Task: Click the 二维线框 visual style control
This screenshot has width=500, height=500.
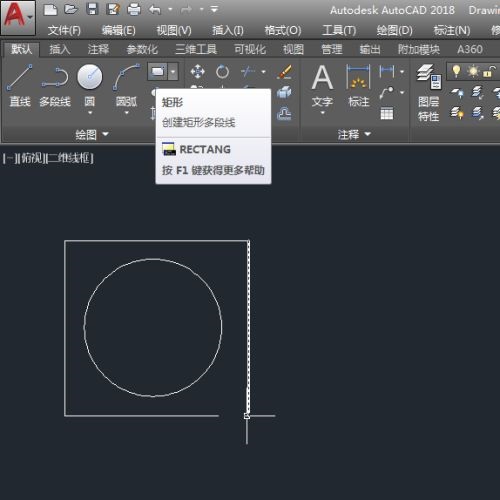Action: [69, 158]
